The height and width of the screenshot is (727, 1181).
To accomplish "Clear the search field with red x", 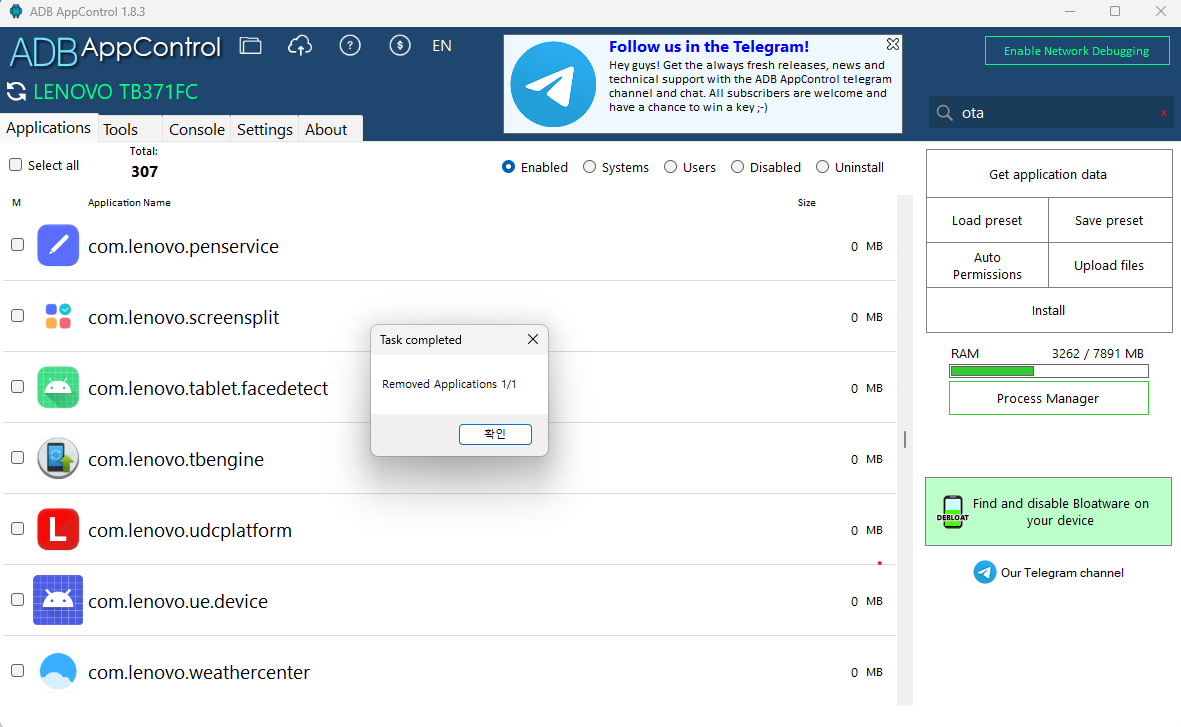I will 1163,113.
